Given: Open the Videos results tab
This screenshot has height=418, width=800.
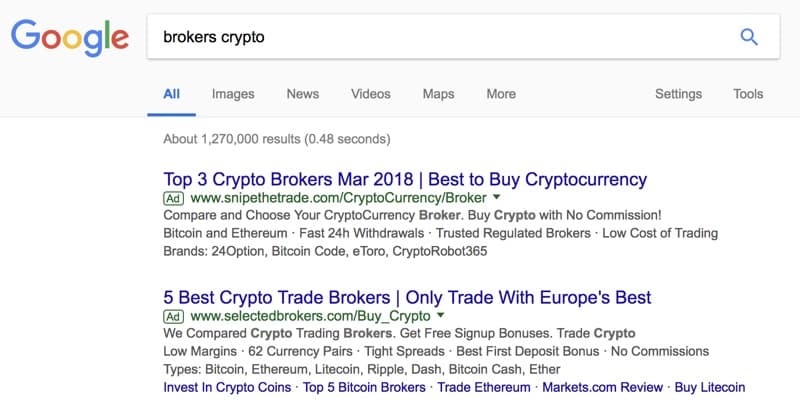Looking at the screenshot, I should pyautogui.click(x=370, y=94).
